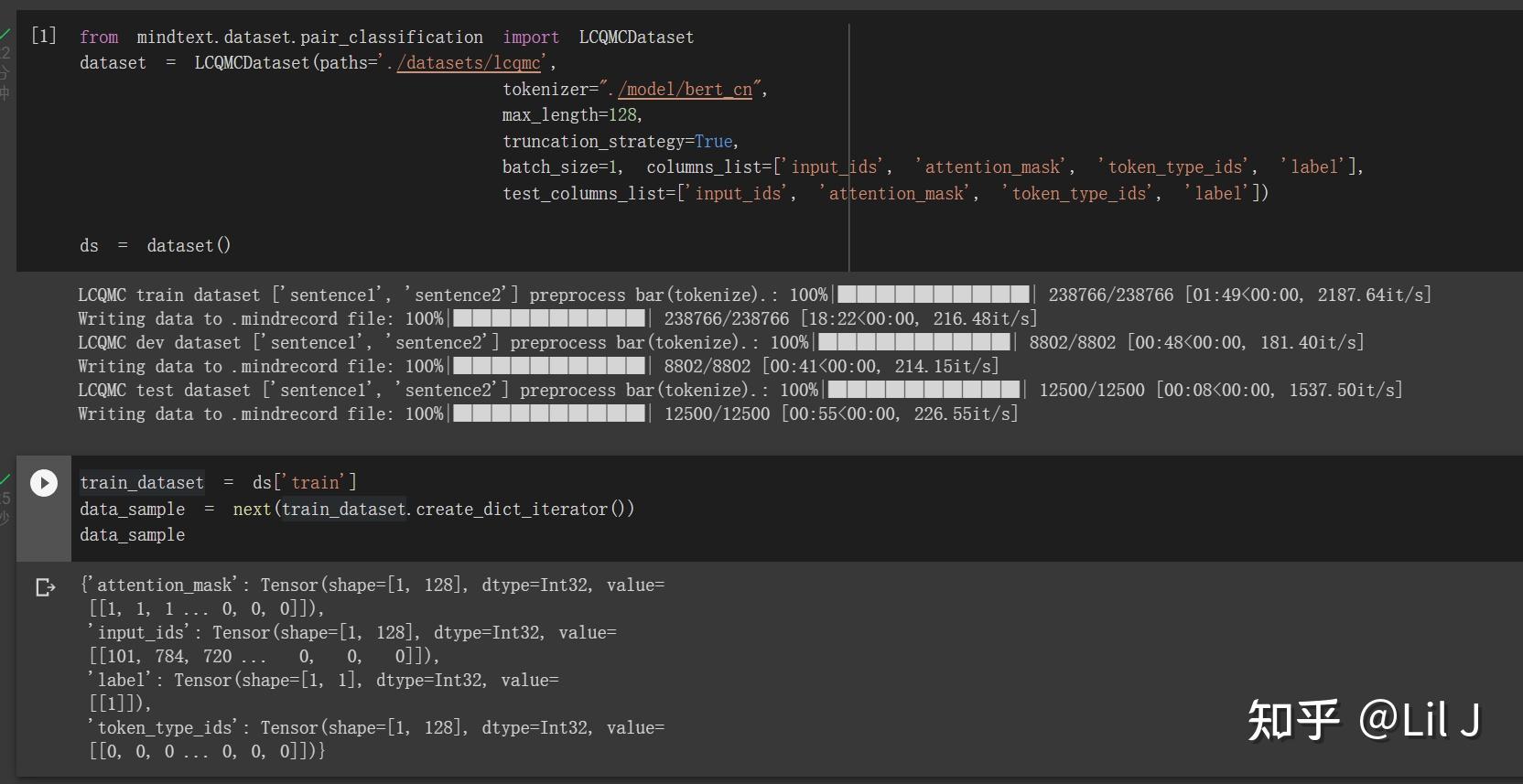This screenshot has height=784, width=1523.
Task: Open the ./datasets/lcqmc path link
Action: pyautogui.click(x=469, y=63)
